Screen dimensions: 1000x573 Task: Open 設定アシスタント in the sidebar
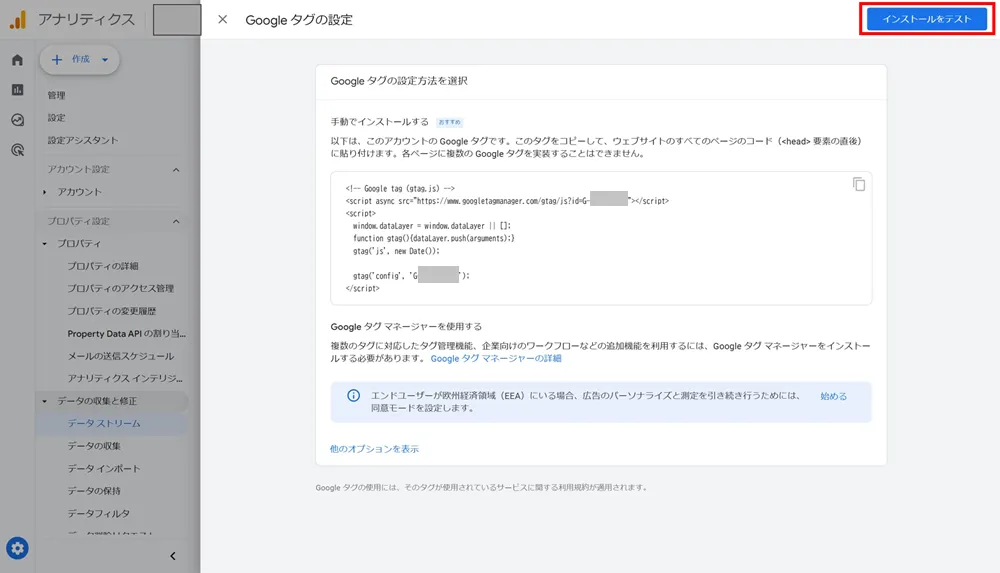(x=83, y=140)
